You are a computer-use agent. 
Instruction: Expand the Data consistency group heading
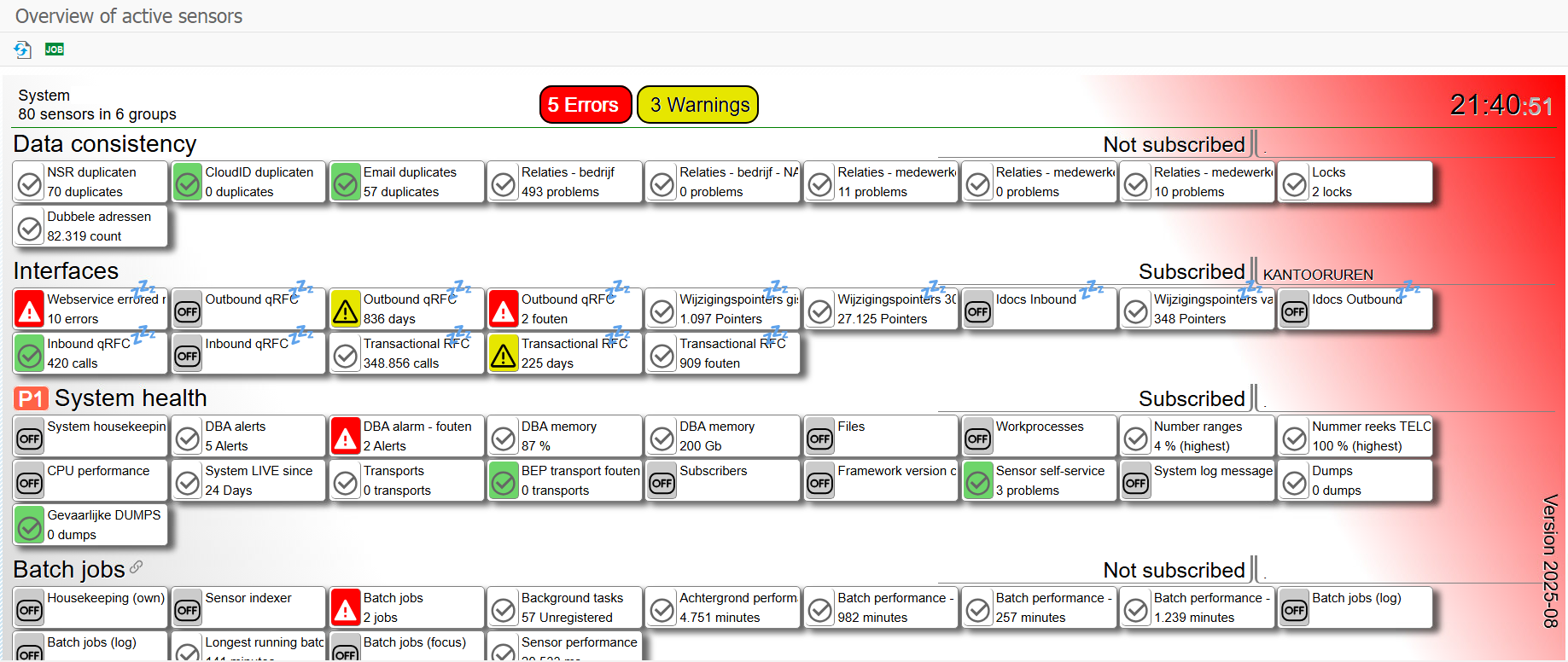click(105, 144)
